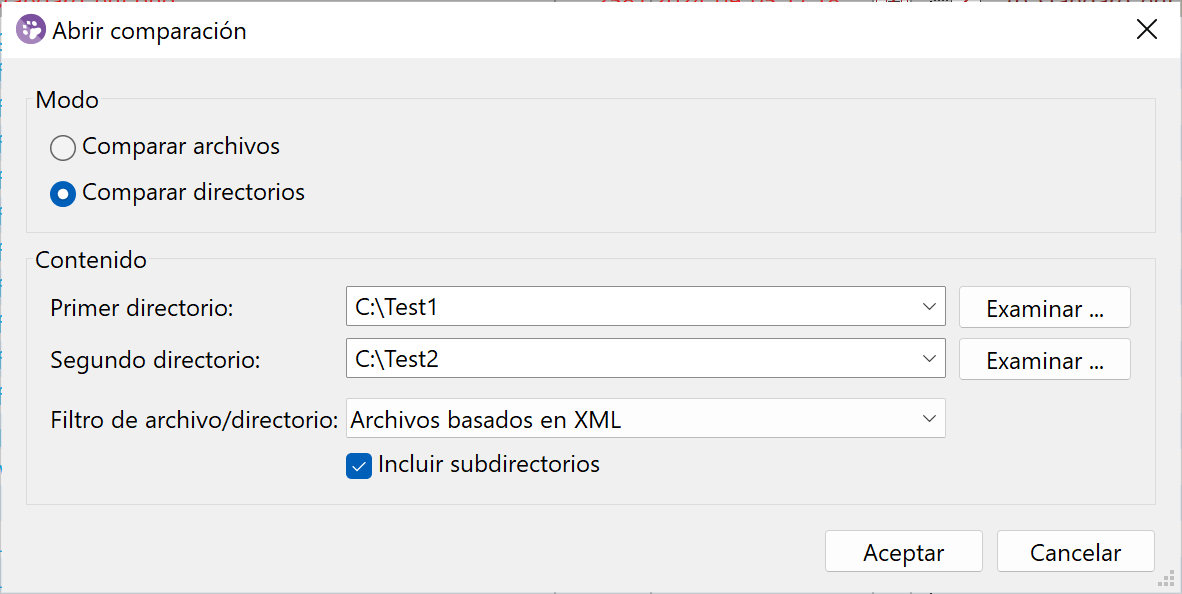This screenshot has height=594, width=1182.
Task: Select the Comparar directorios radio button
Action: [63, 193]
